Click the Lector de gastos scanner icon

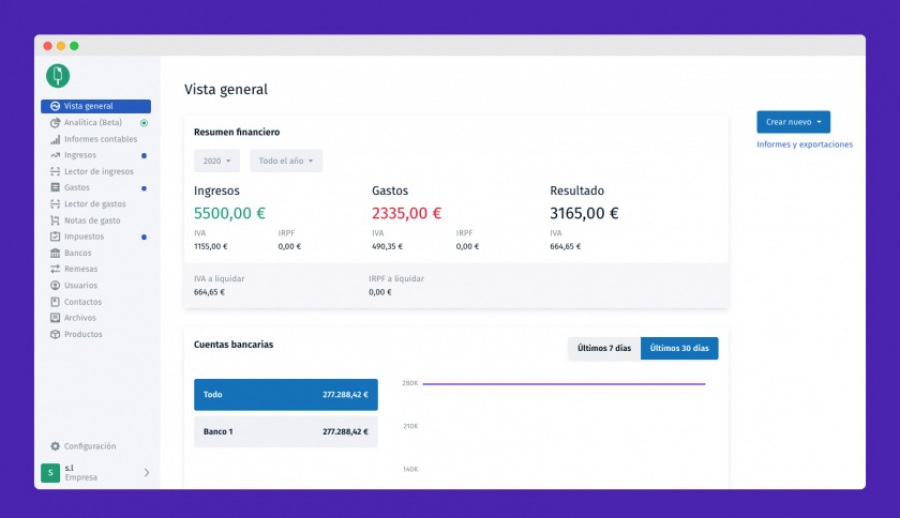point(55,204)
